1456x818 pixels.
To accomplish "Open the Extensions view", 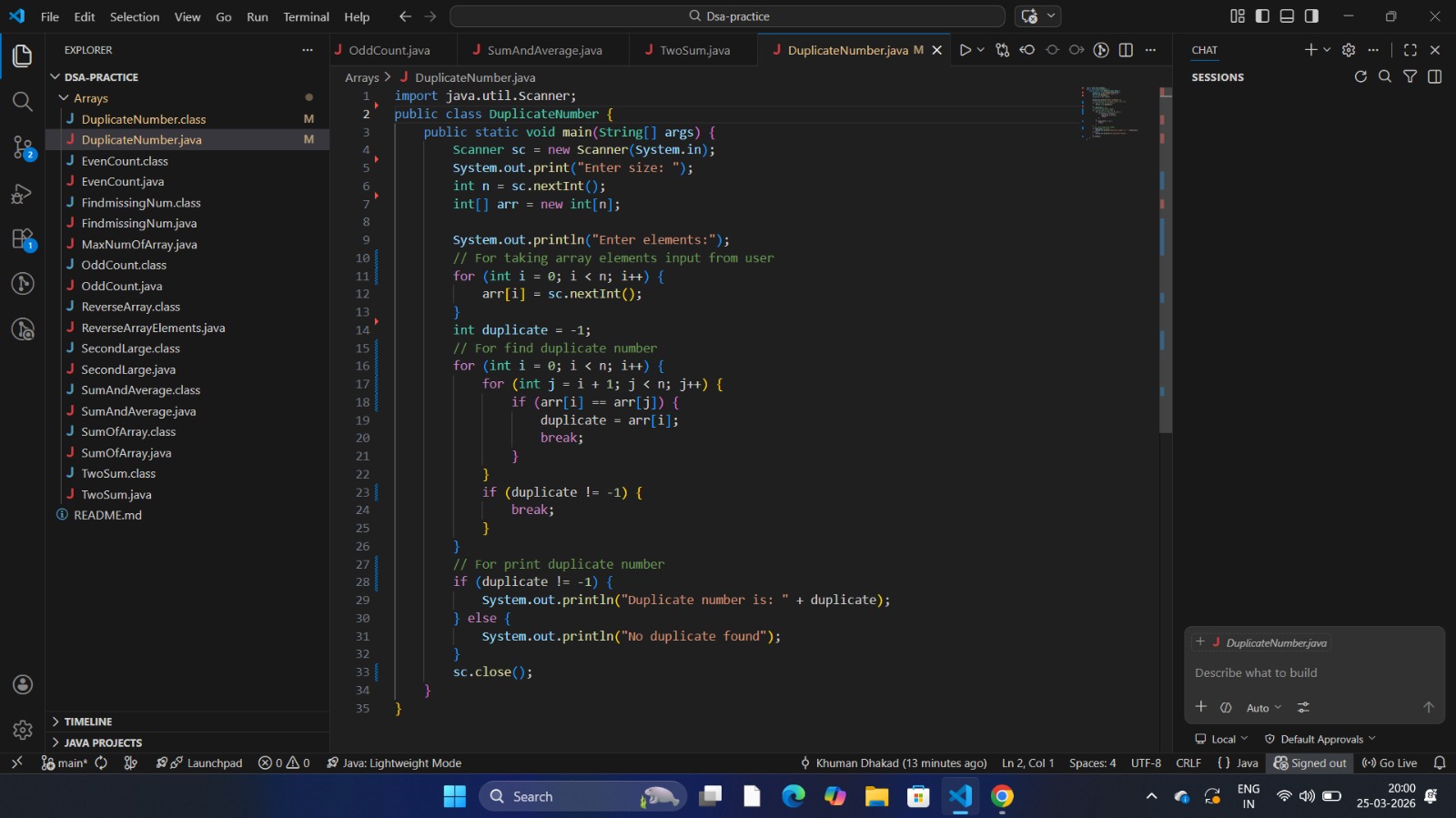I will pyautogui.click(x=23, y=239).
